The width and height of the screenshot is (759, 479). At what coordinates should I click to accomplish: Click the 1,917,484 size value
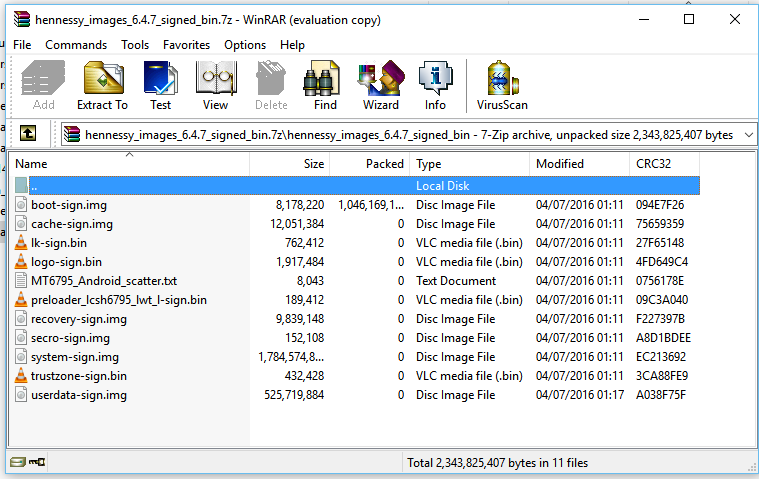point(300,262)
